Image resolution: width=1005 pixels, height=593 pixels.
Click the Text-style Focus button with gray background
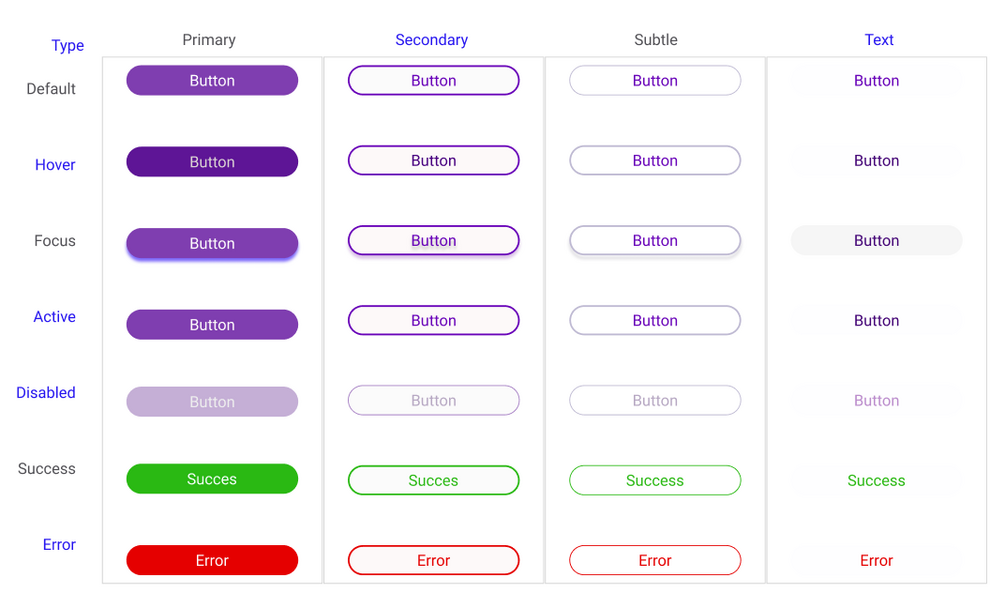[876, 241]
